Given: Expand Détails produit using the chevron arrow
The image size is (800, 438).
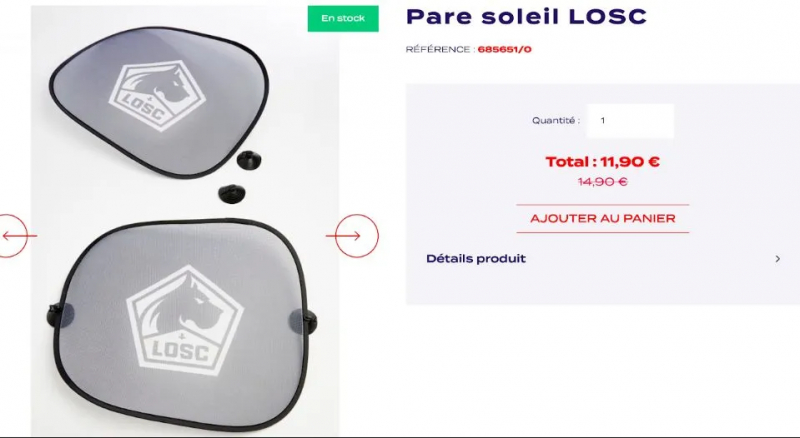Looking at the screenshot, I should [778, 259].
